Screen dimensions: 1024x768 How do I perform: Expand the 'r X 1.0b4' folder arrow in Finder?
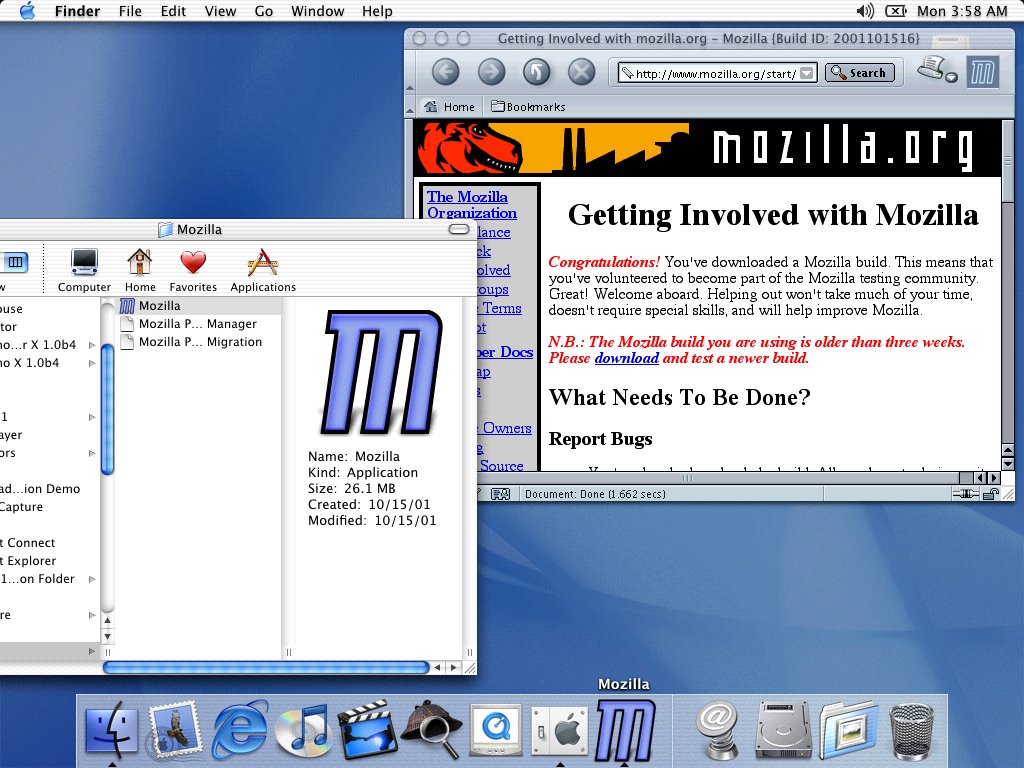[92, 345]
